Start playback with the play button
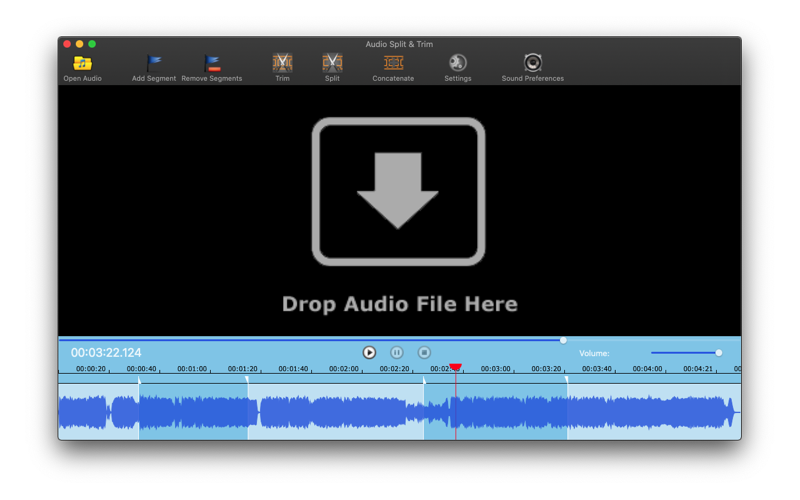This screenshot has width=800, height=500. [369, 353]
